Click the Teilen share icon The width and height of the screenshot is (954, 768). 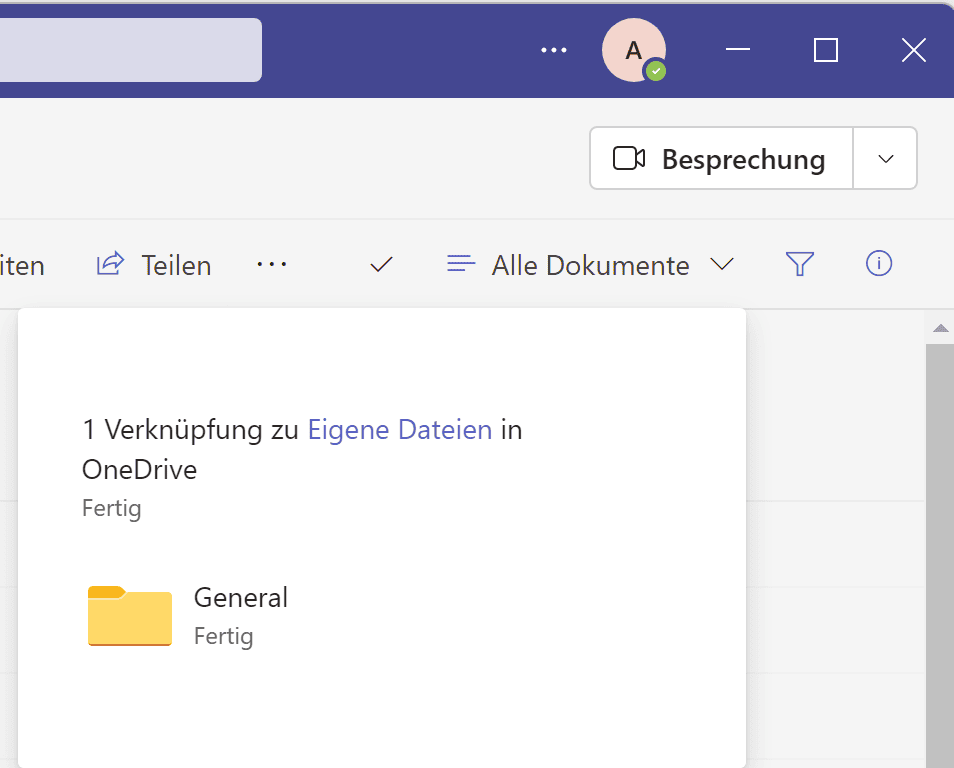coord(109,264)
